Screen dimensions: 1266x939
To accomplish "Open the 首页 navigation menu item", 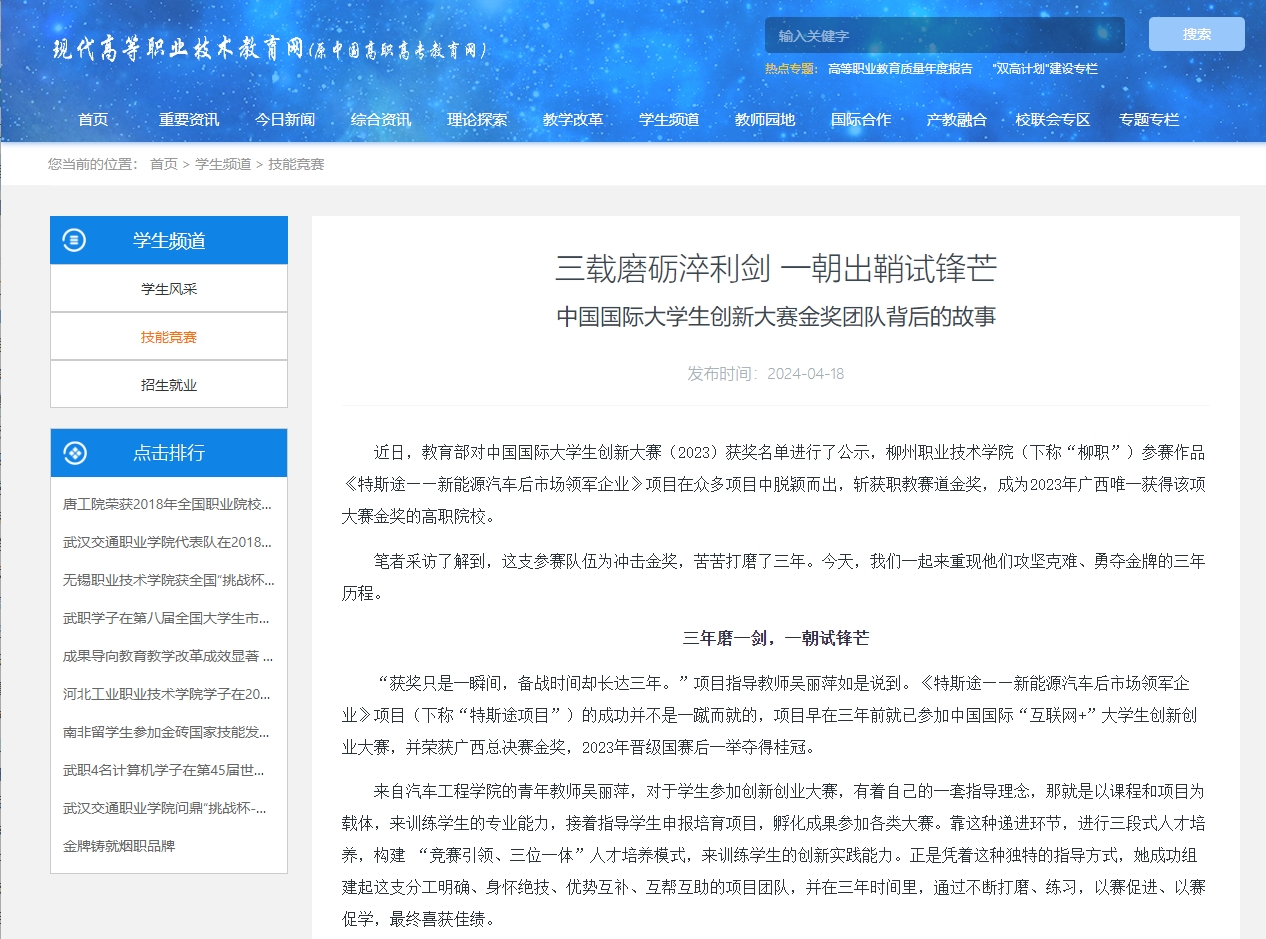I will [x=93, y=119].
